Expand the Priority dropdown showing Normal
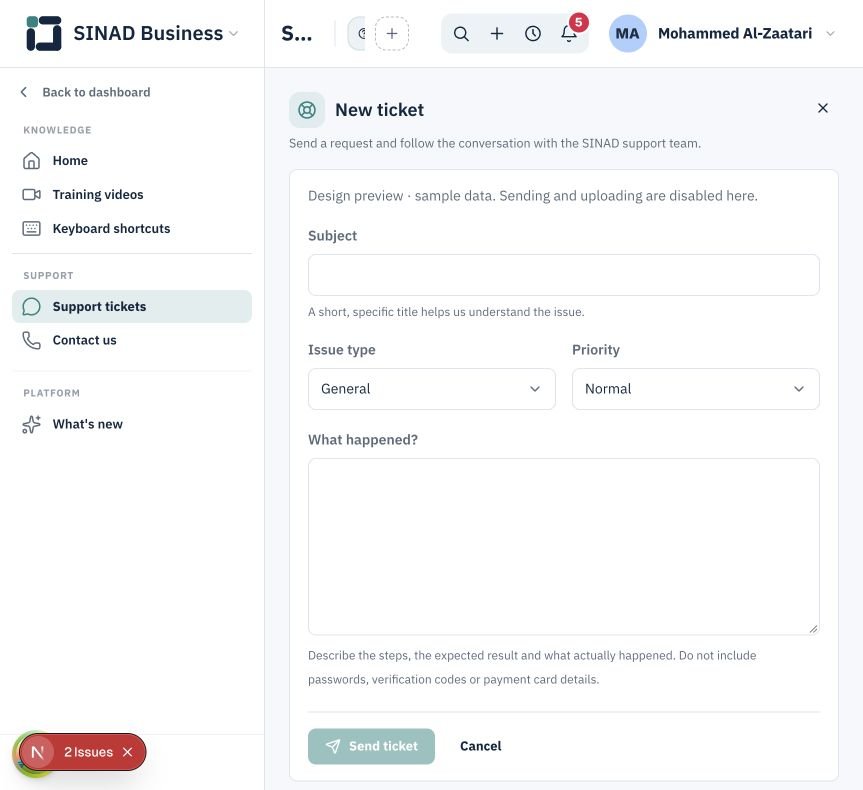 (x=696, y=389)
